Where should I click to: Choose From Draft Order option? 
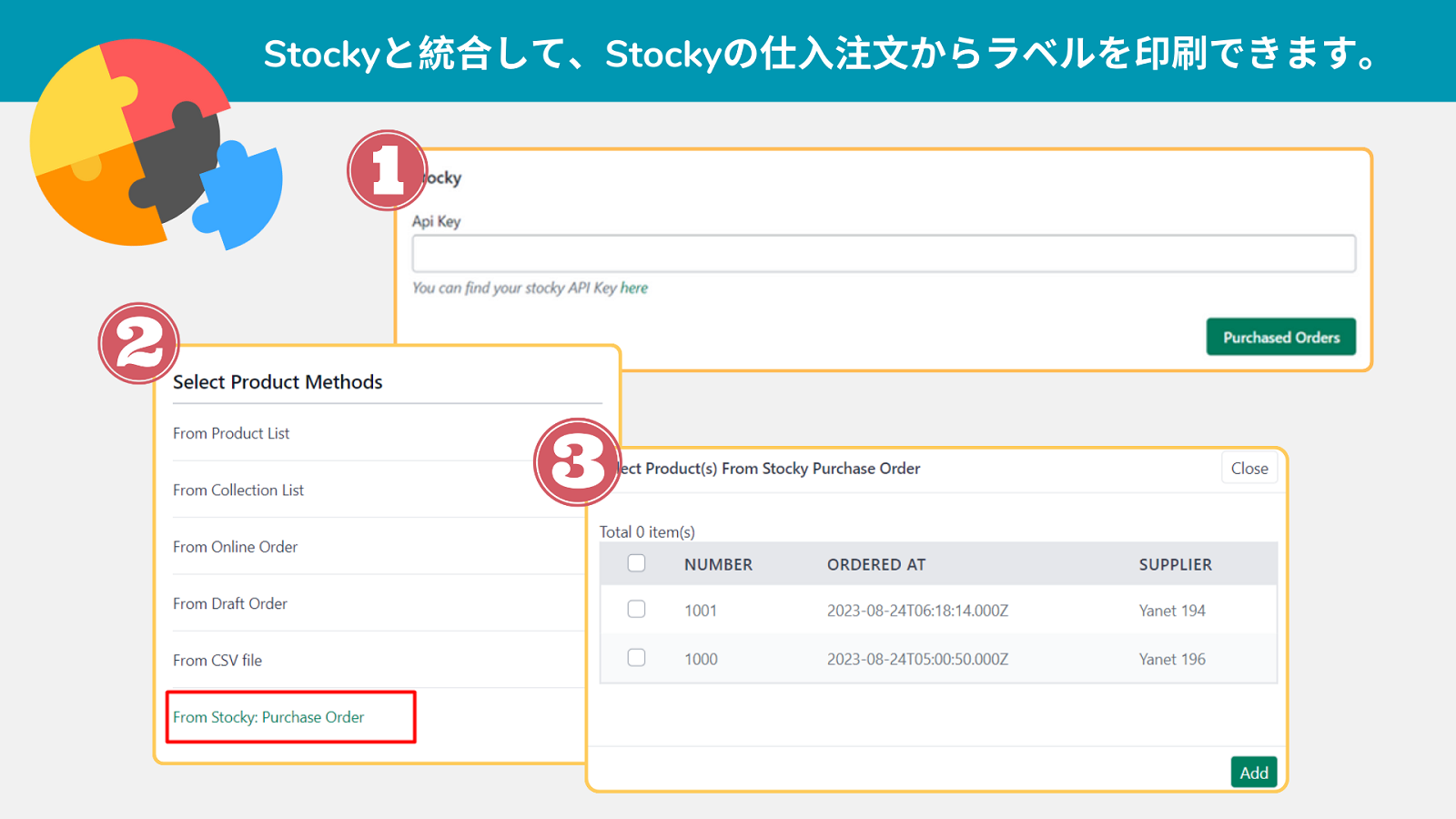[x=230, y=603]
